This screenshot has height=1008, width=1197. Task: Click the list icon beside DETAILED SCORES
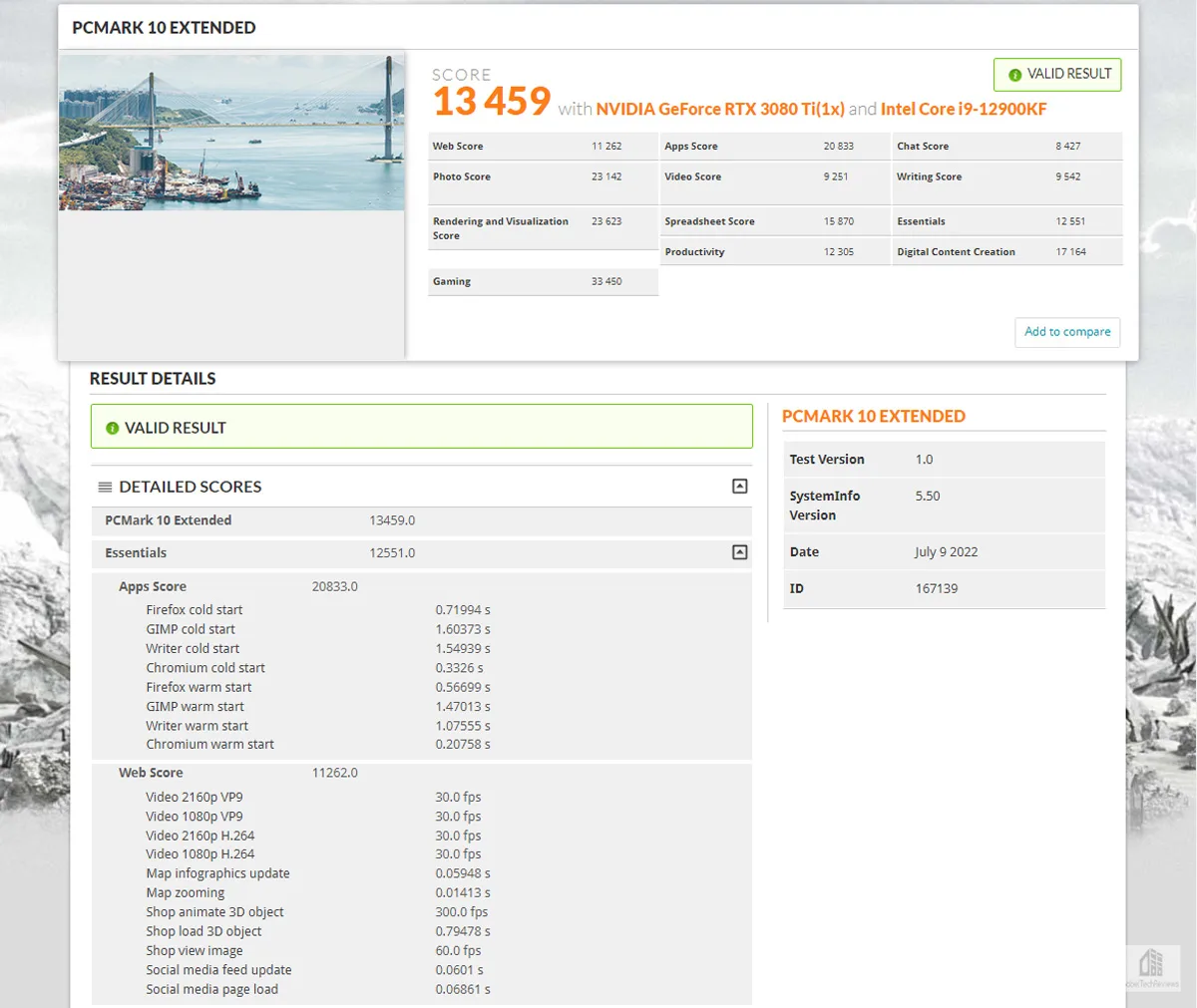pos(105,487)
